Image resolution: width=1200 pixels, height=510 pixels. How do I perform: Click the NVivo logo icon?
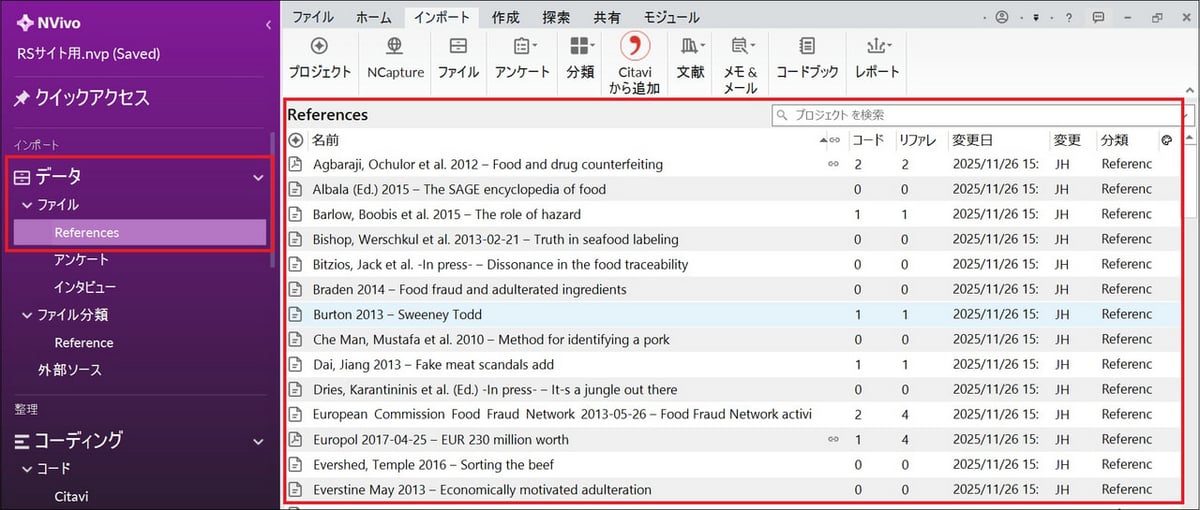pyautogui.click(x=25, y=24)
